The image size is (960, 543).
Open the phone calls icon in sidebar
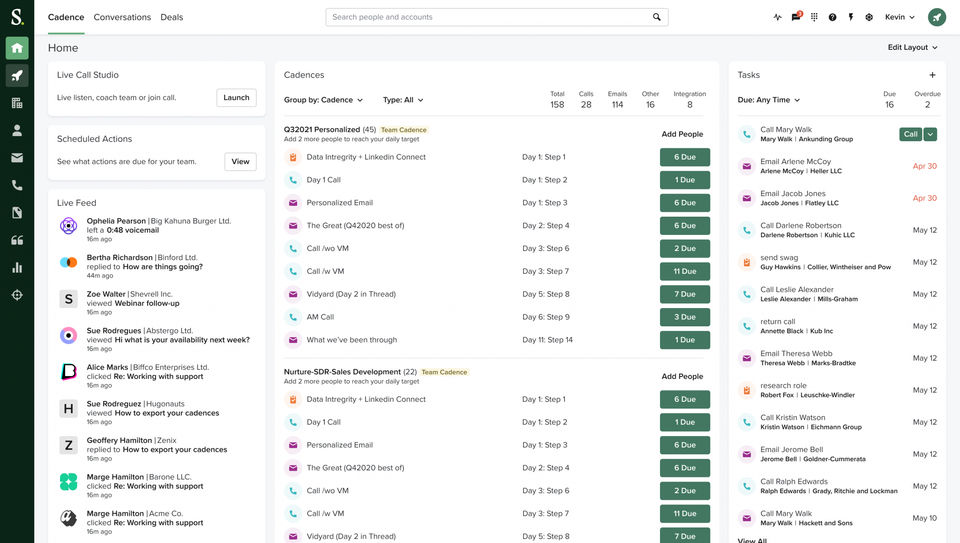(x=17, y=185)
